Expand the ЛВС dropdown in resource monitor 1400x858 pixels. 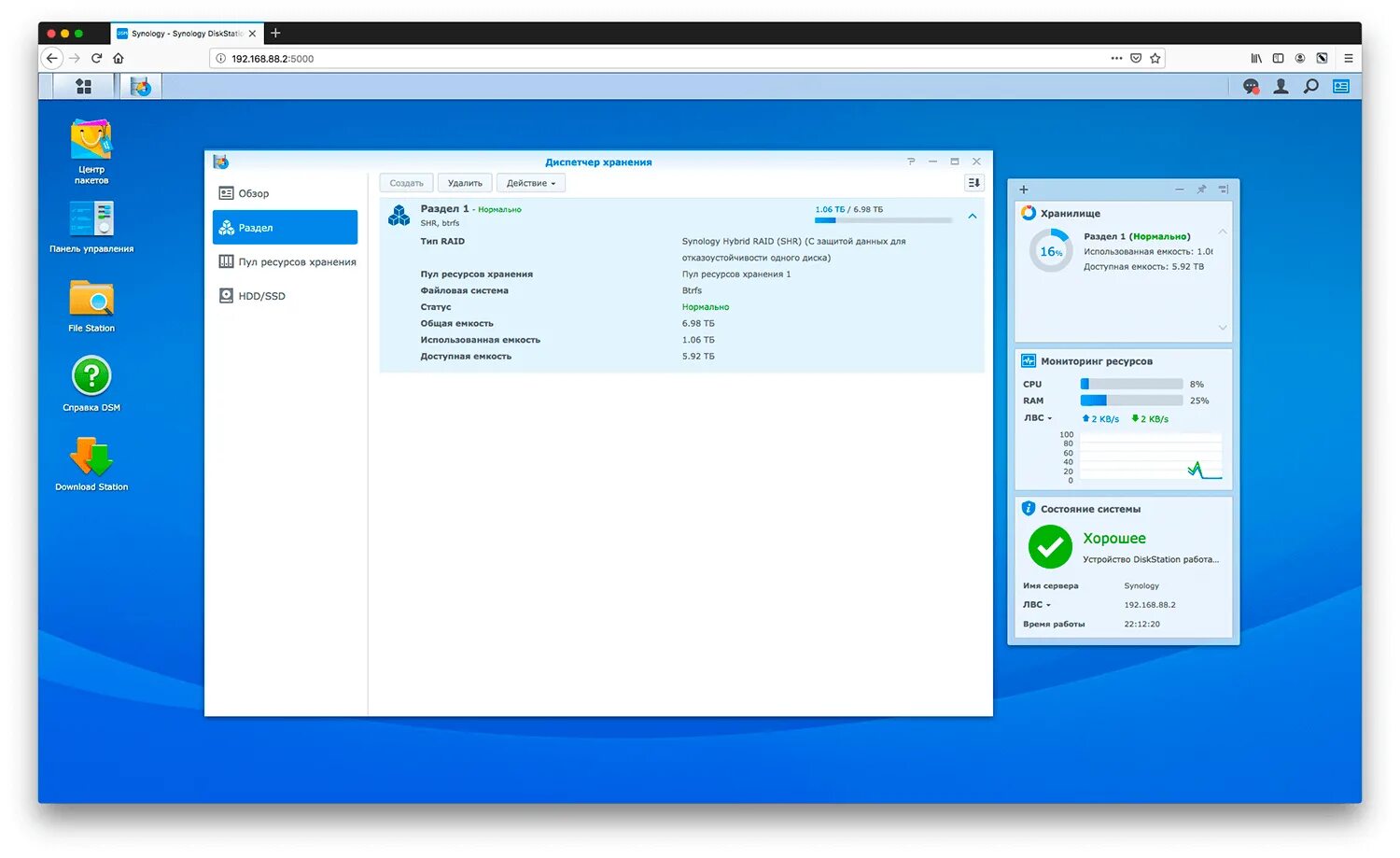pos(1038,418)
